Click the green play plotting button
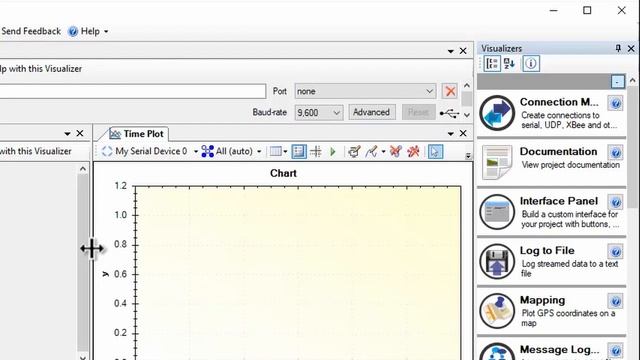Screen dimensions: 640x360 [333, 152]
